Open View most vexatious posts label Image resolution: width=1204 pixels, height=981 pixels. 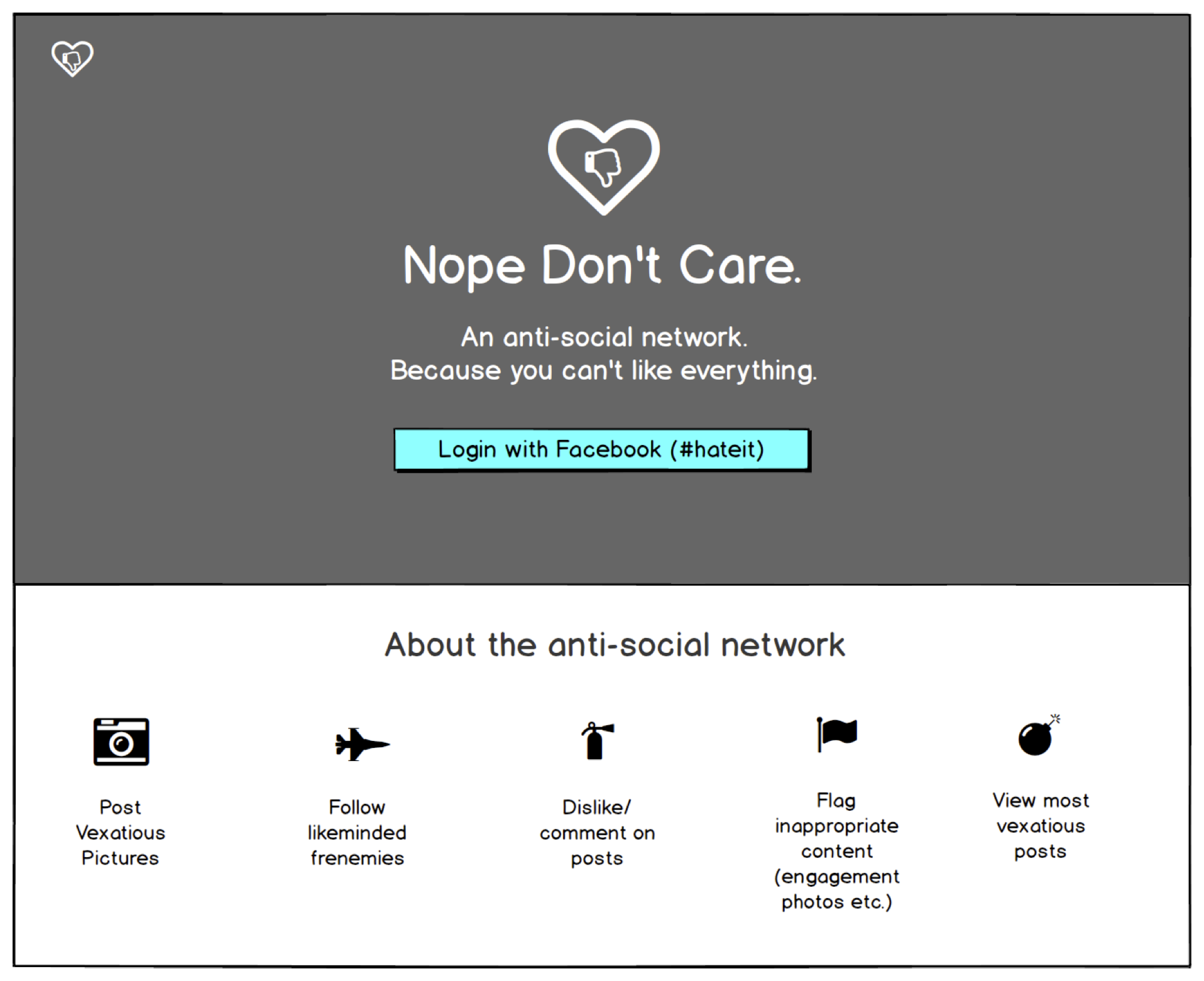pyautogui.click(x=1041, y=826)
